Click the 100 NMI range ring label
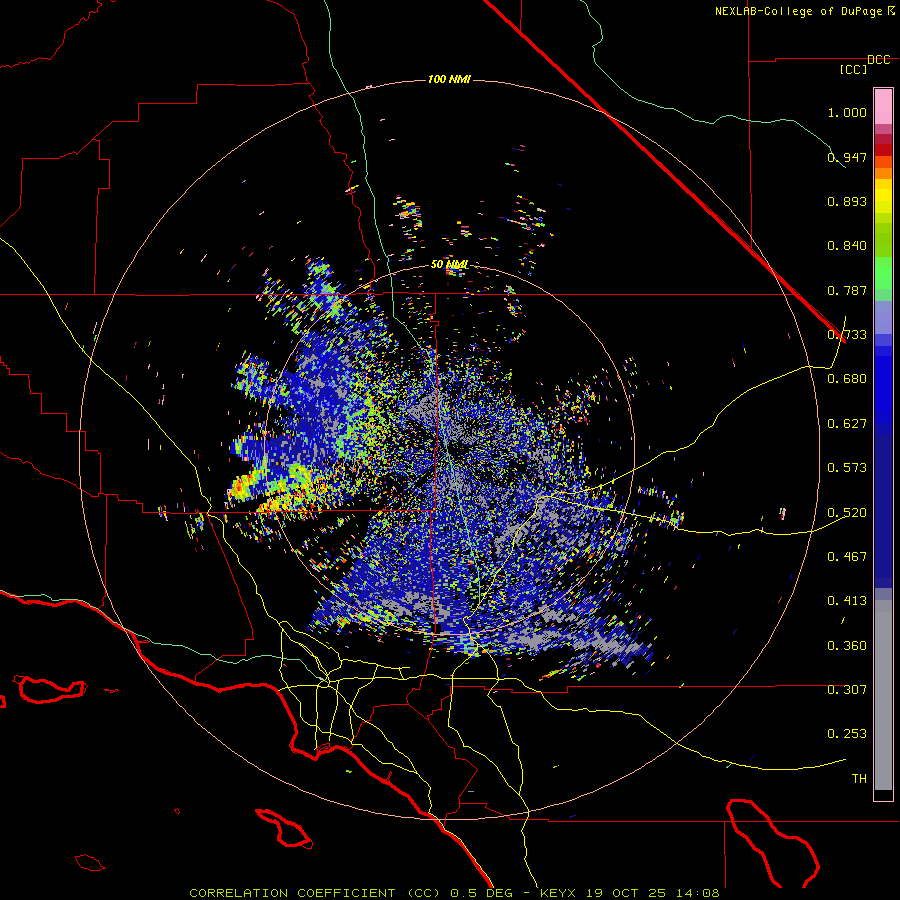The width and height of the screenshot is (900, 900). coord(449,79)
